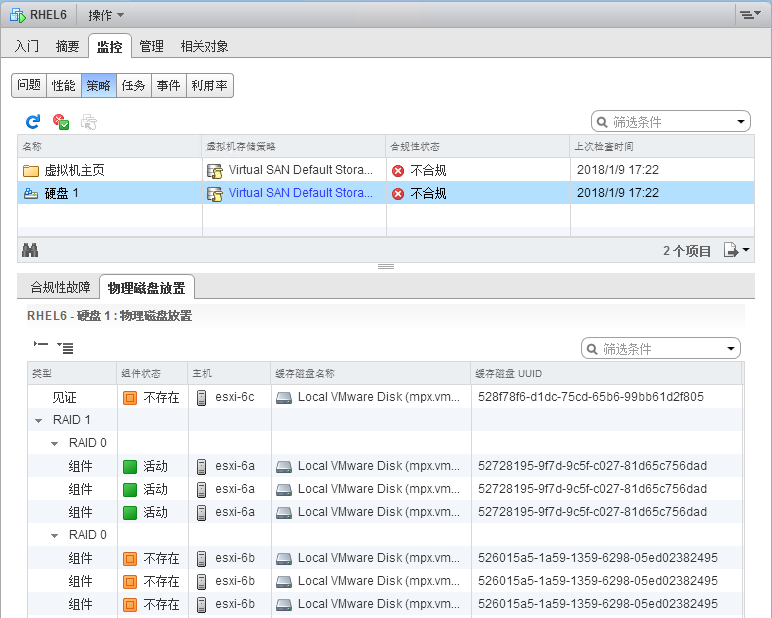772x618 pixels.
Task: Select the 利用率 sub-tab button
Action: [x=210, y=85]
